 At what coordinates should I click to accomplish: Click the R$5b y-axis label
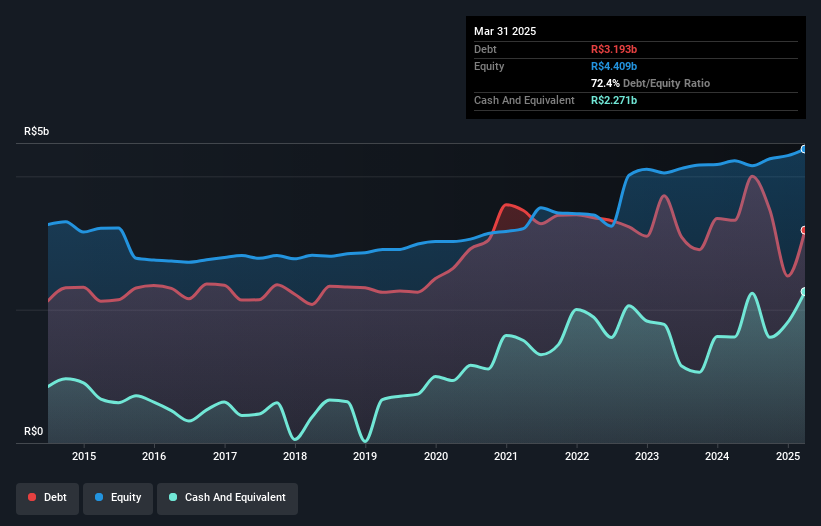pos(37,131)
